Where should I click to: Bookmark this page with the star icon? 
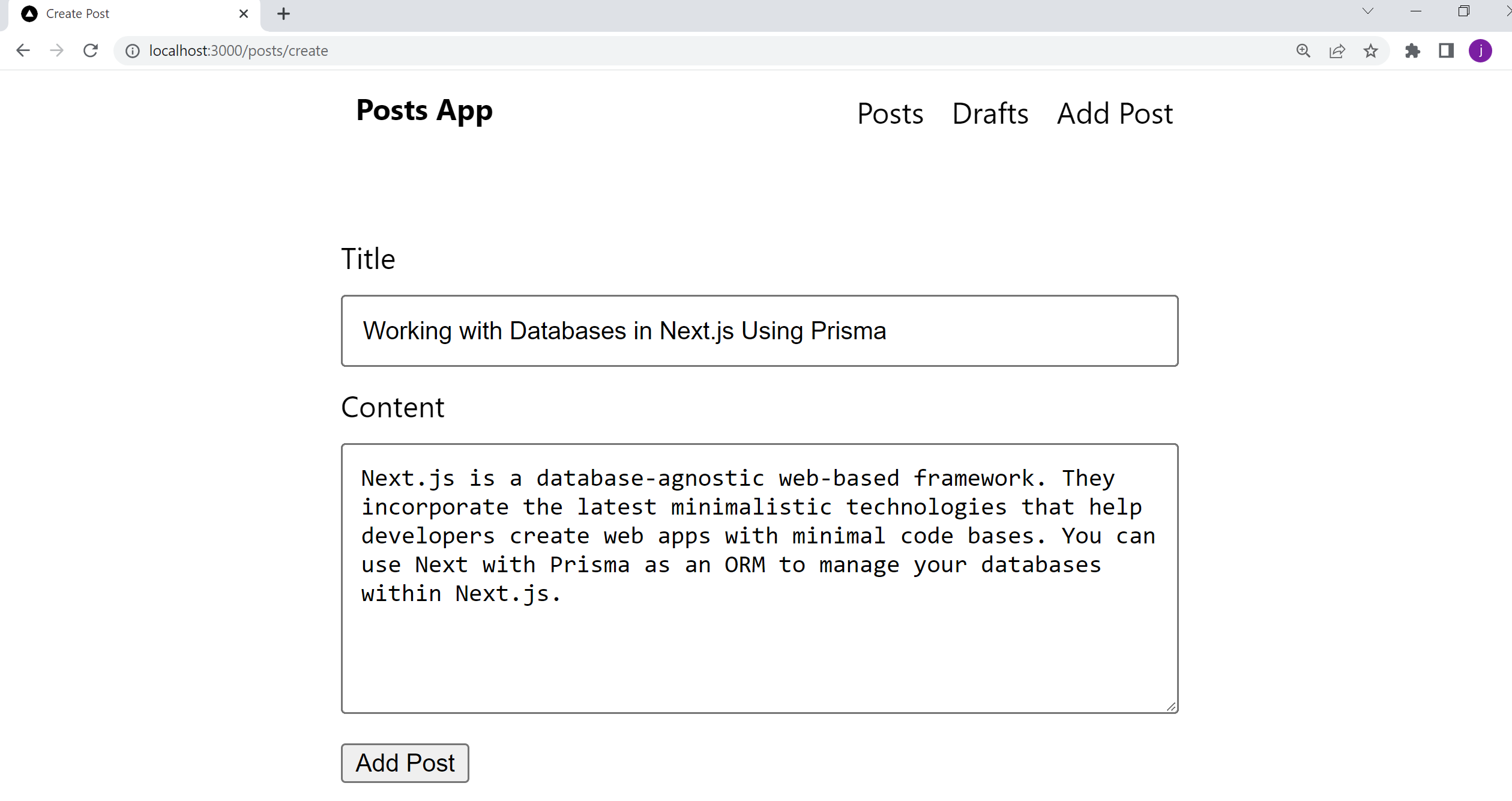(x=1370, y=51)
